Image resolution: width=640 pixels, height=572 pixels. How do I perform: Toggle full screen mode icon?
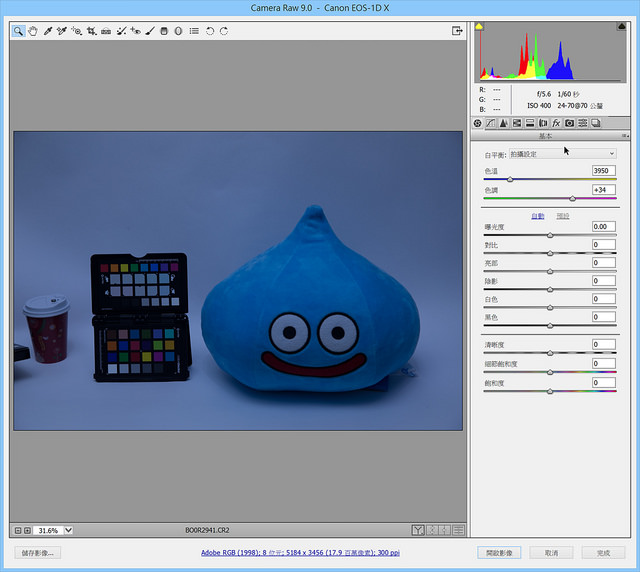(x=457, y=31)
